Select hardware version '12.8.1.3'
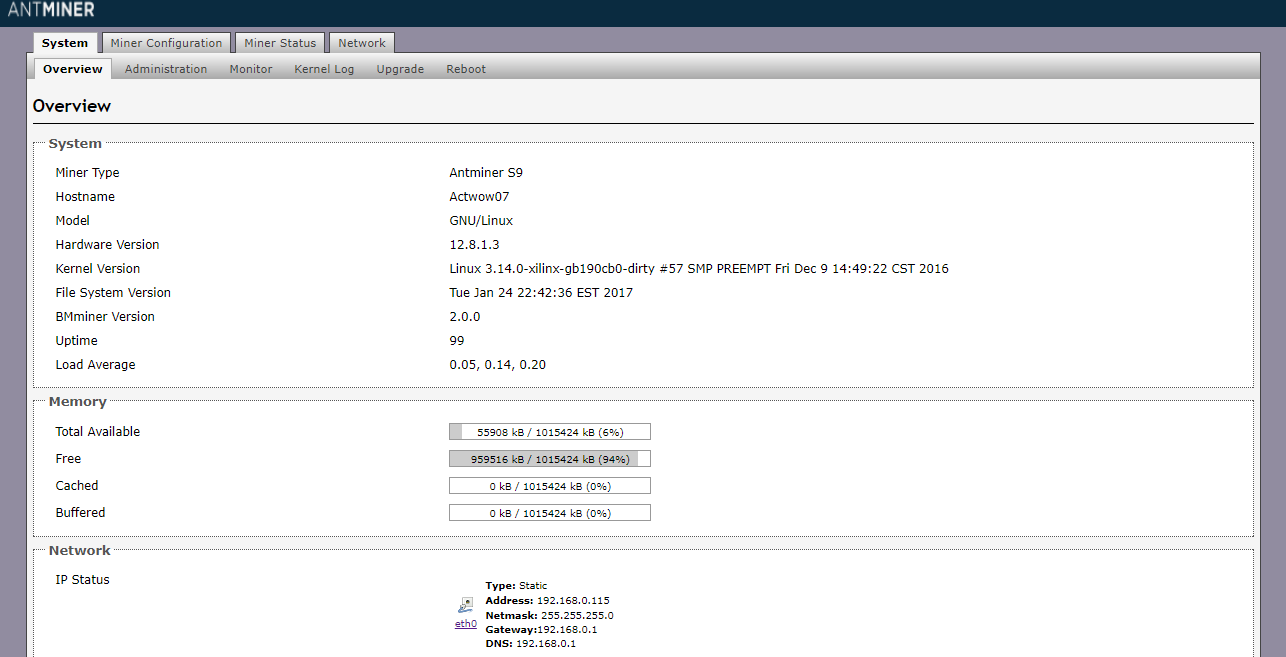The width and height of the screenshot is (1286, 657). click(474, 245)
